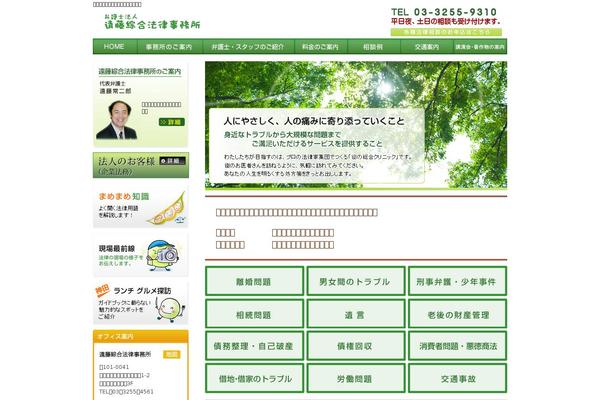Image resolution: width=600 pixels, height=400 pixels.
Task: Click the 人にやさしく、人の痛みに寄り添っていくこと headline
Action: pyautogui.click(x=314, y=121)
